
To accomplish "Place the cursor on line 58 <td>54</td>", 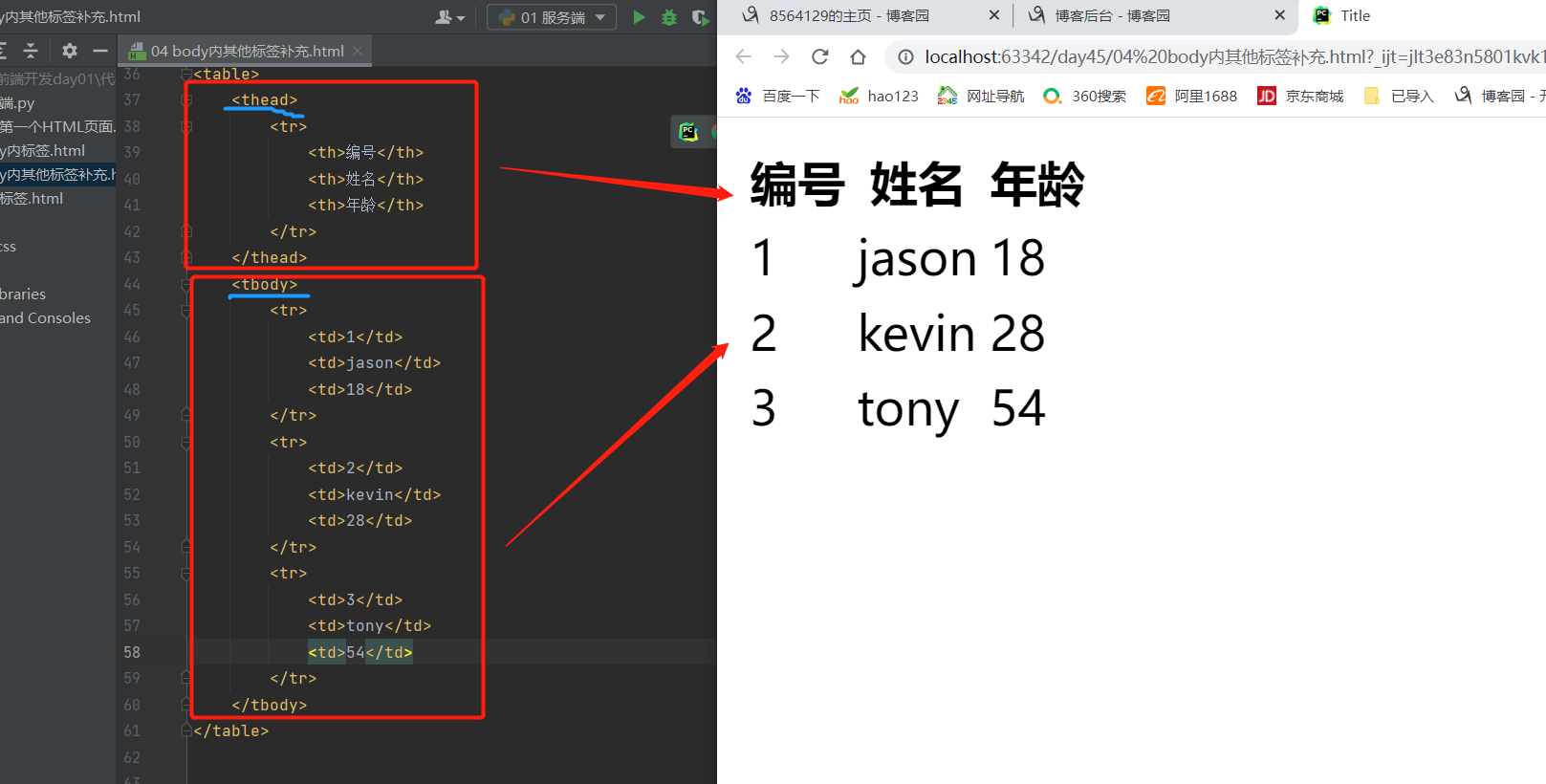I will point(359,652).
